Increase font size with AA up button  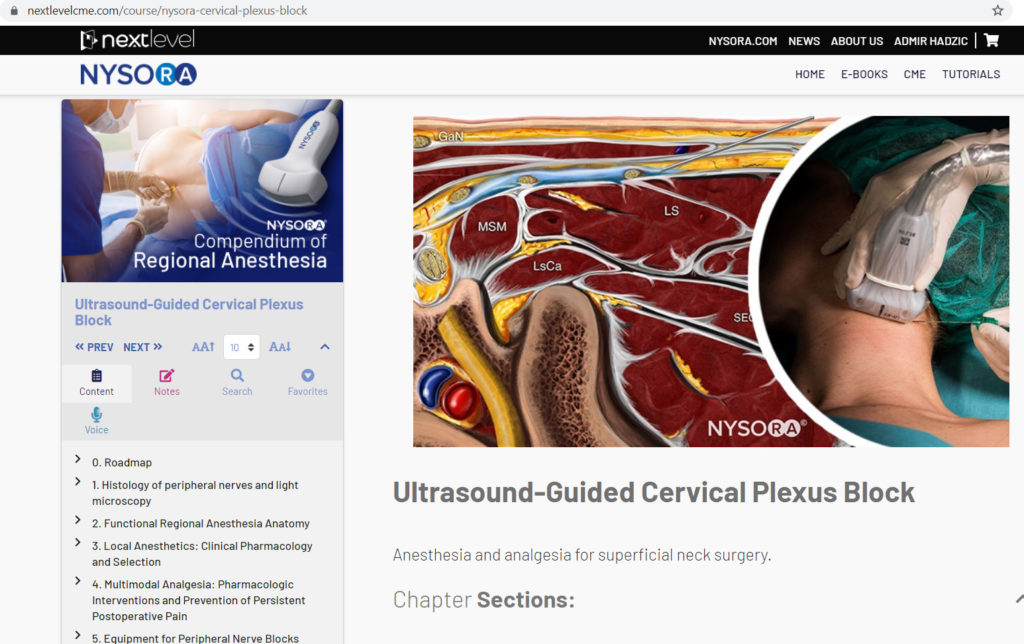click(203, 347)
